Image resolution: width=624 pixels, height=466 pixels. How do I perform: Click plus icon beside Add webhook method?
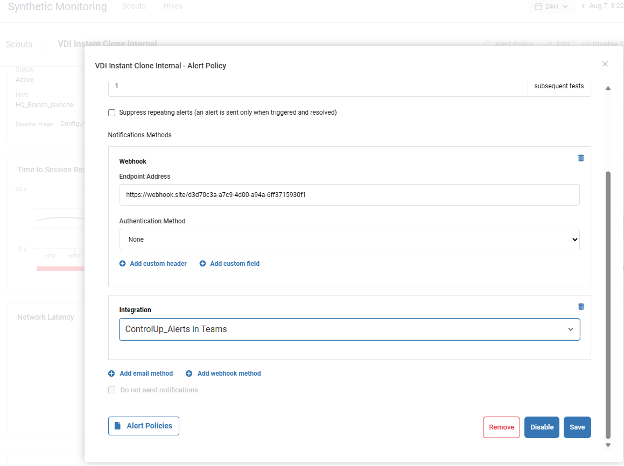[189, 373]
